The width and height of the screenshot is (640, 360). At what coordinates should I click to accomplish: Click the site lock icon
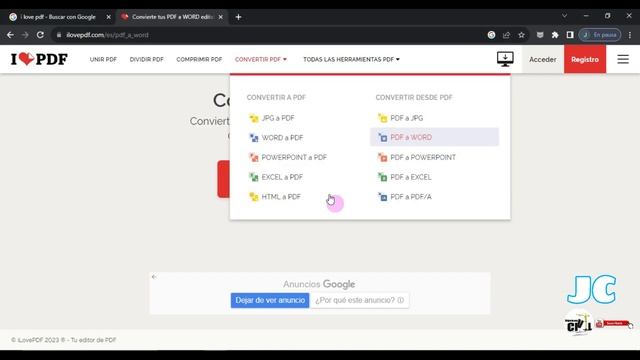(59, 35)
